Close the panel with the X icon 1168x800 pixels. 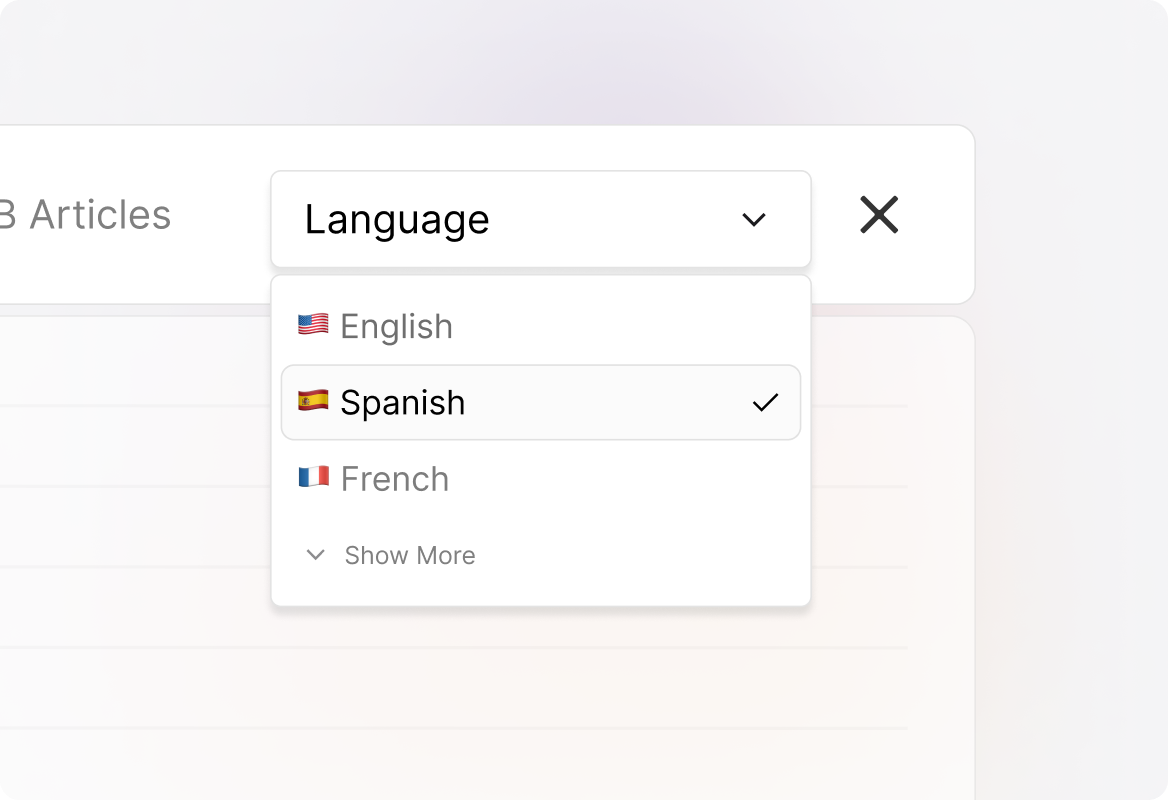879,215
